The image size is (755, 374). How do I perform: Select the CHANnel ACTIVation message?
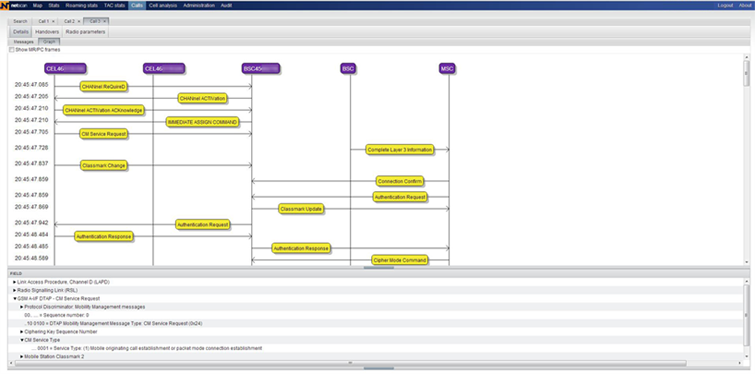(202, 98)
